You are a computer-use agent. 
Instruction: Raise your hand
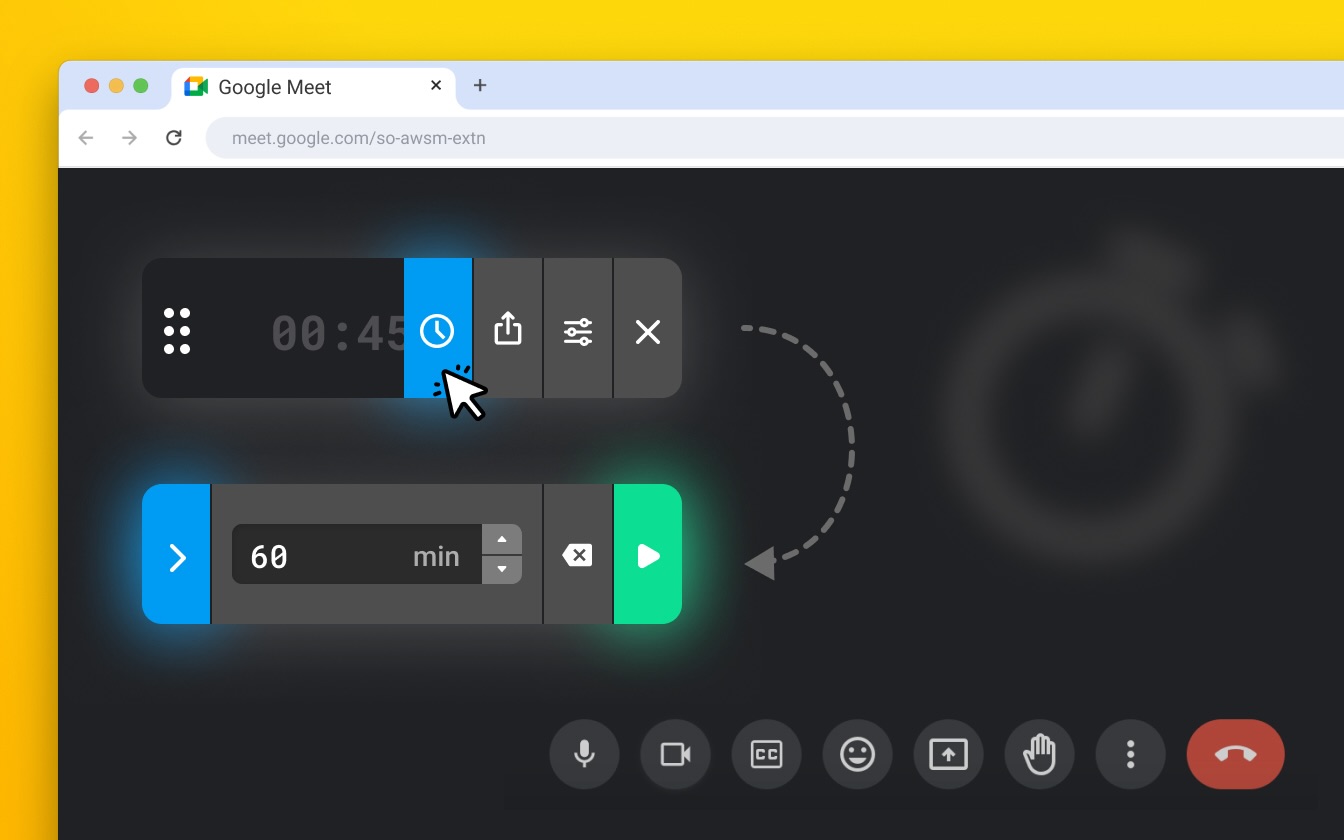click(1040, 754)
